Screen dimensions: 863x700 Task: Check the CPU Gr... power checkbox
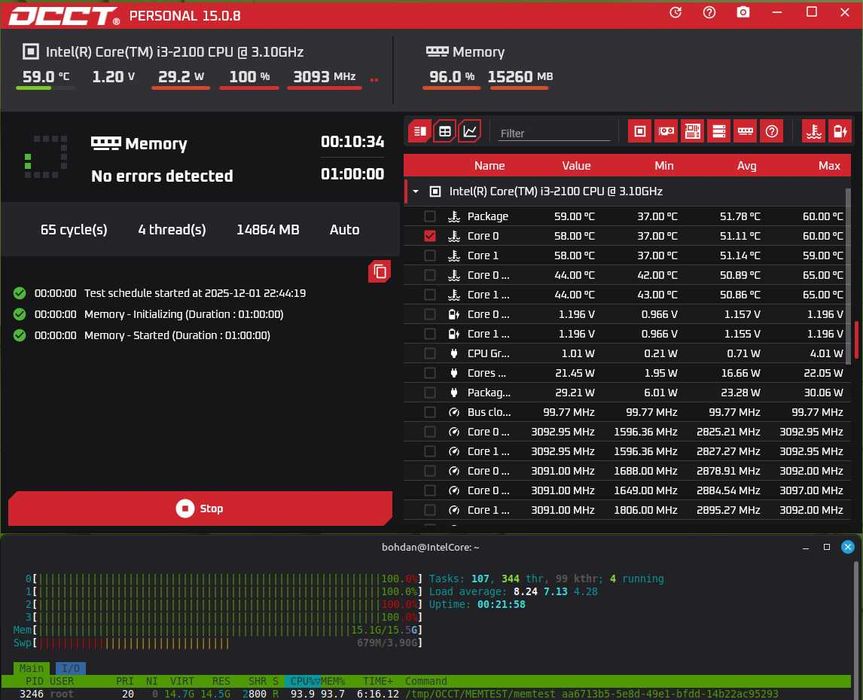[430, 354]
